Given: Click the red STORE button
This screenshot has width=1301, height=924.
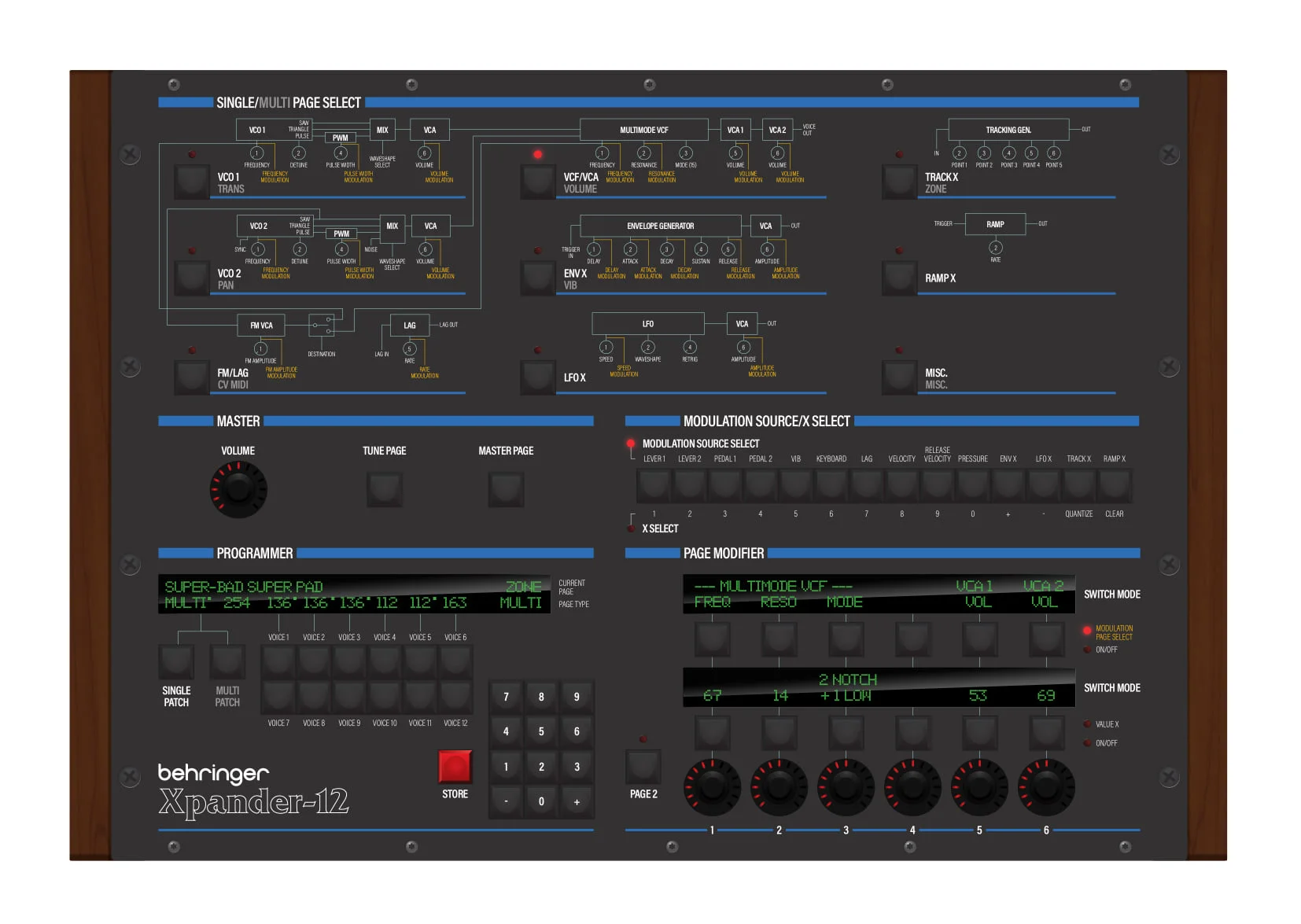Looking at the screenshot, I should (x=455, y=767).
